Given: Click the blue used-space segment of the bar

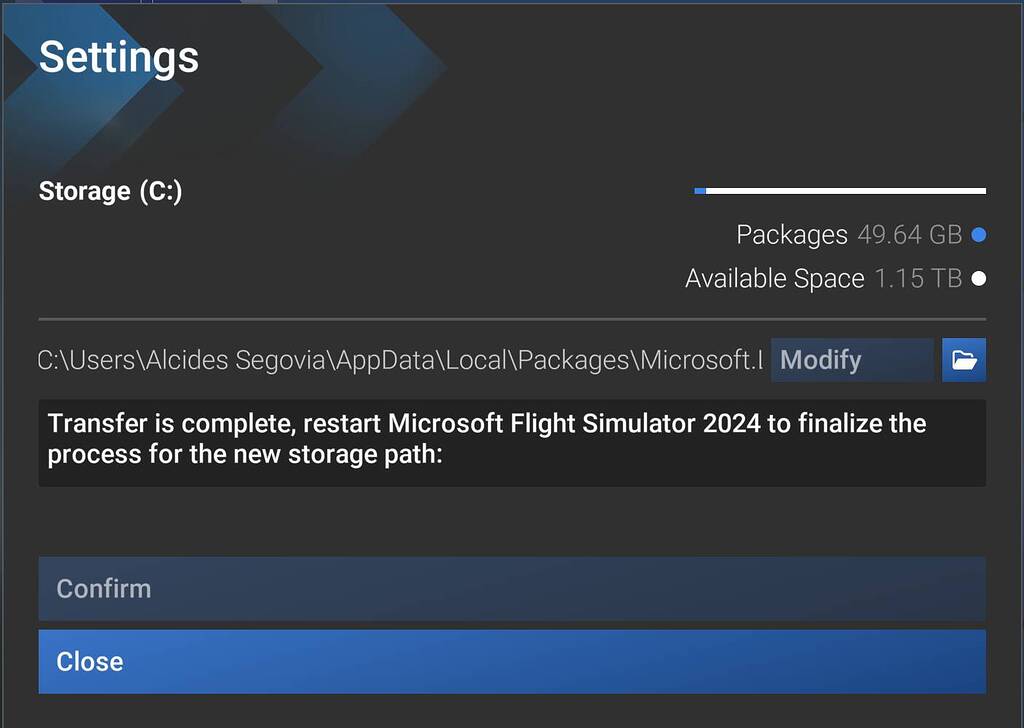Looking at the screenshot, I should (x=699, y=189).
